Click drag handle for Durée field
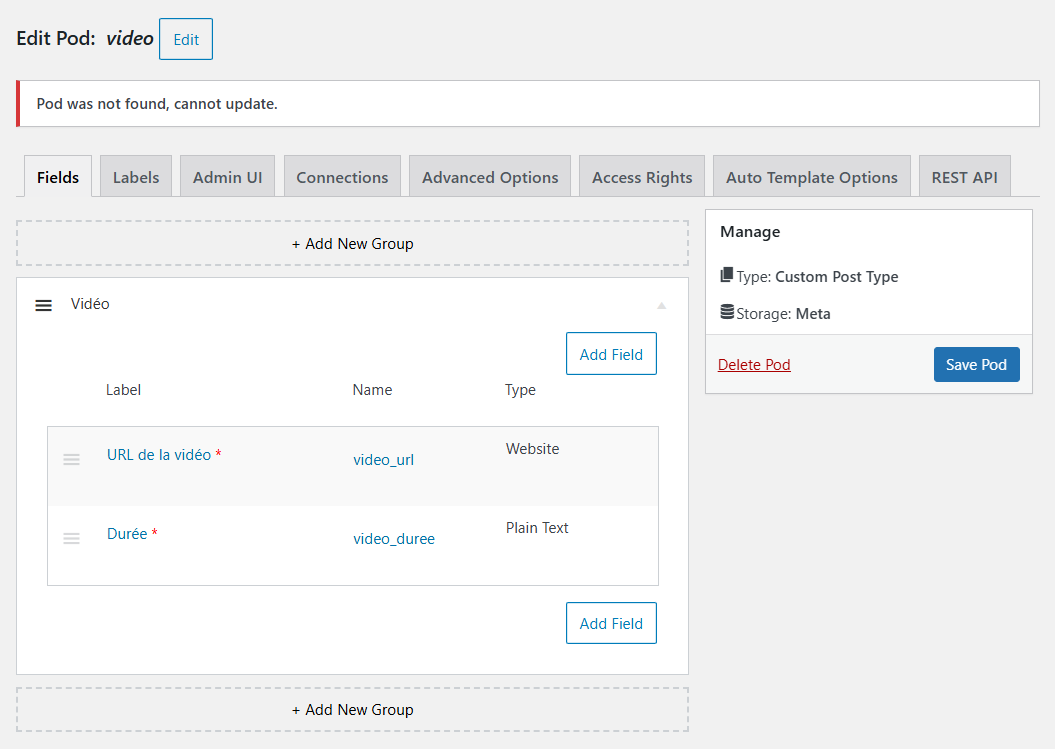The height and width of the screenshot is (749, 1055). (71, 538)
